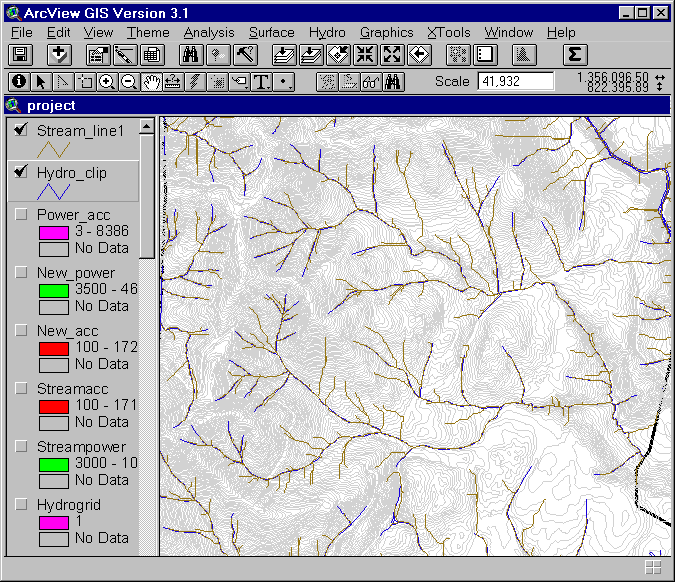This screenshot has height=582, width=675.
Task: Enable the Power_acc theme checkbox
Action: coord(21,214)
